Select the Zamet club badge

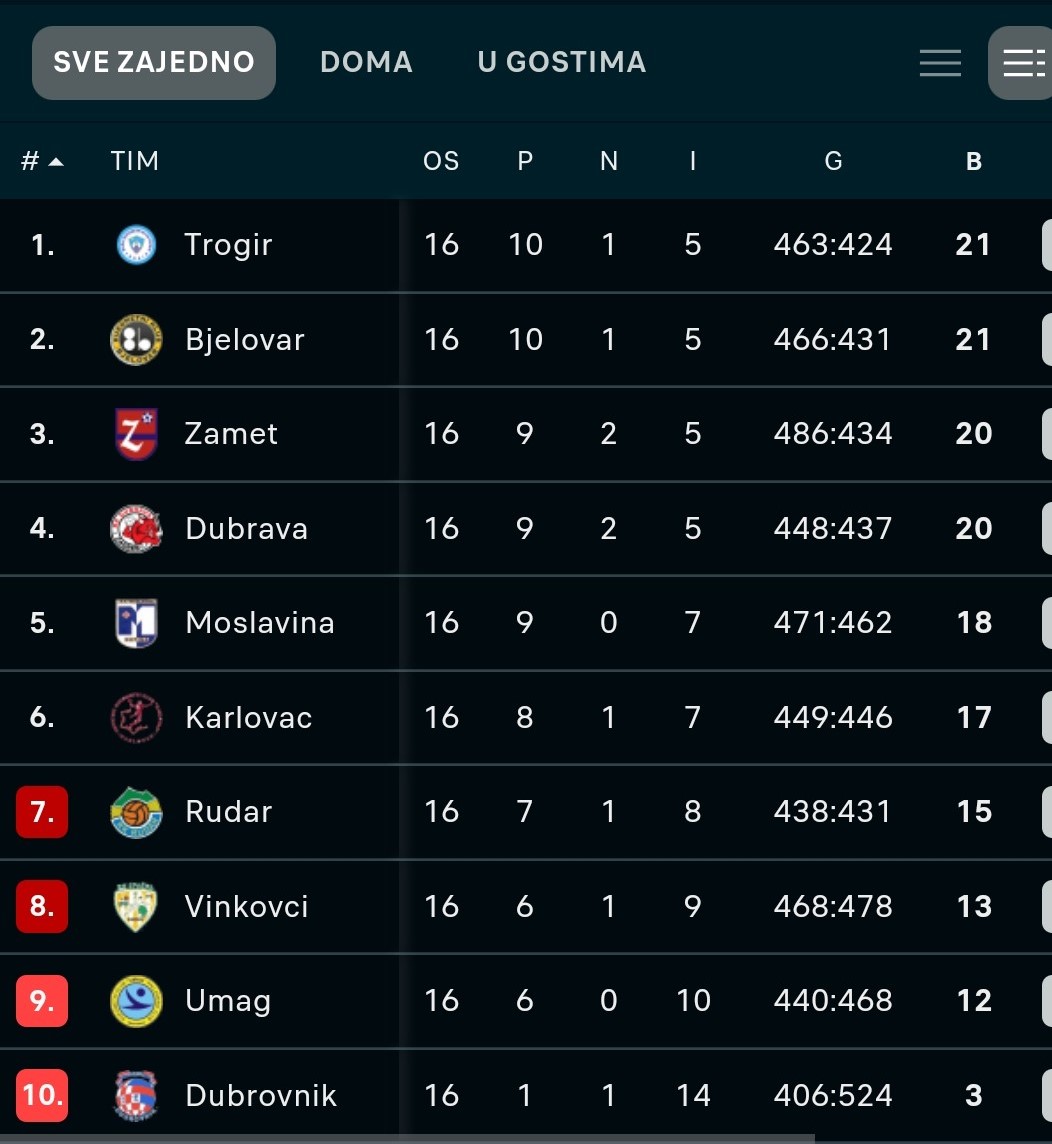[136, 433]
